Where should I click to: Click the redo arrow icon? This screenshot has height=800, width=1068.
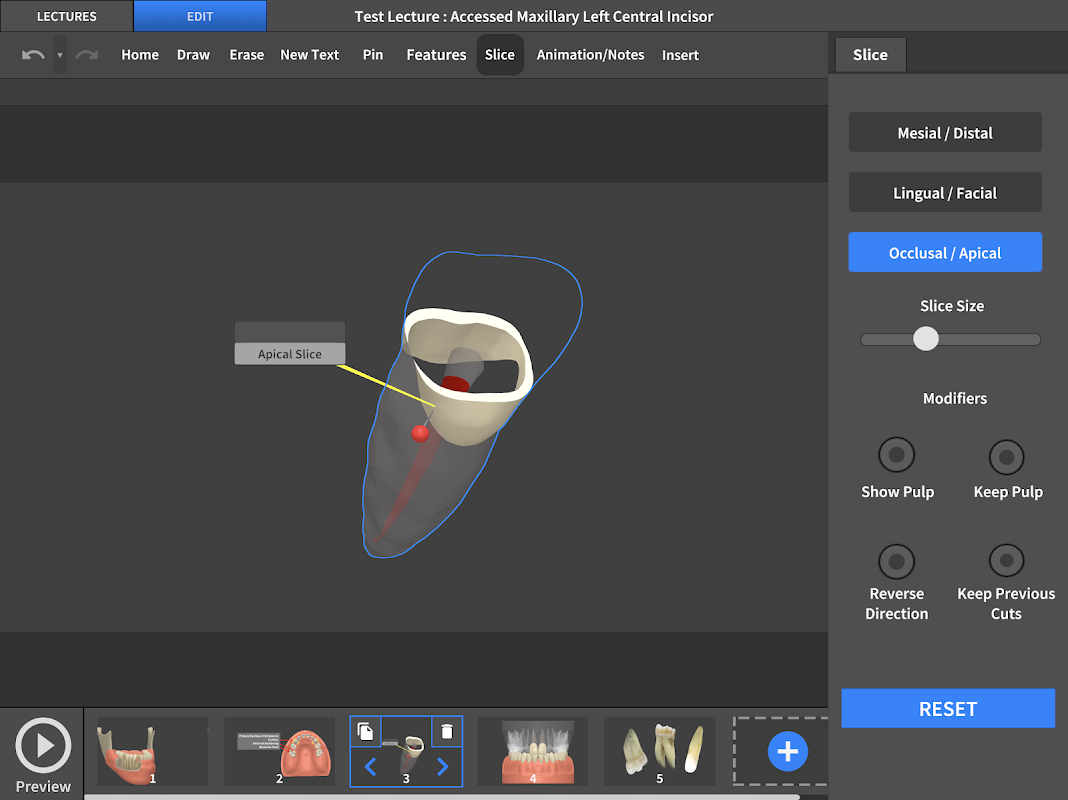point(87,55)
